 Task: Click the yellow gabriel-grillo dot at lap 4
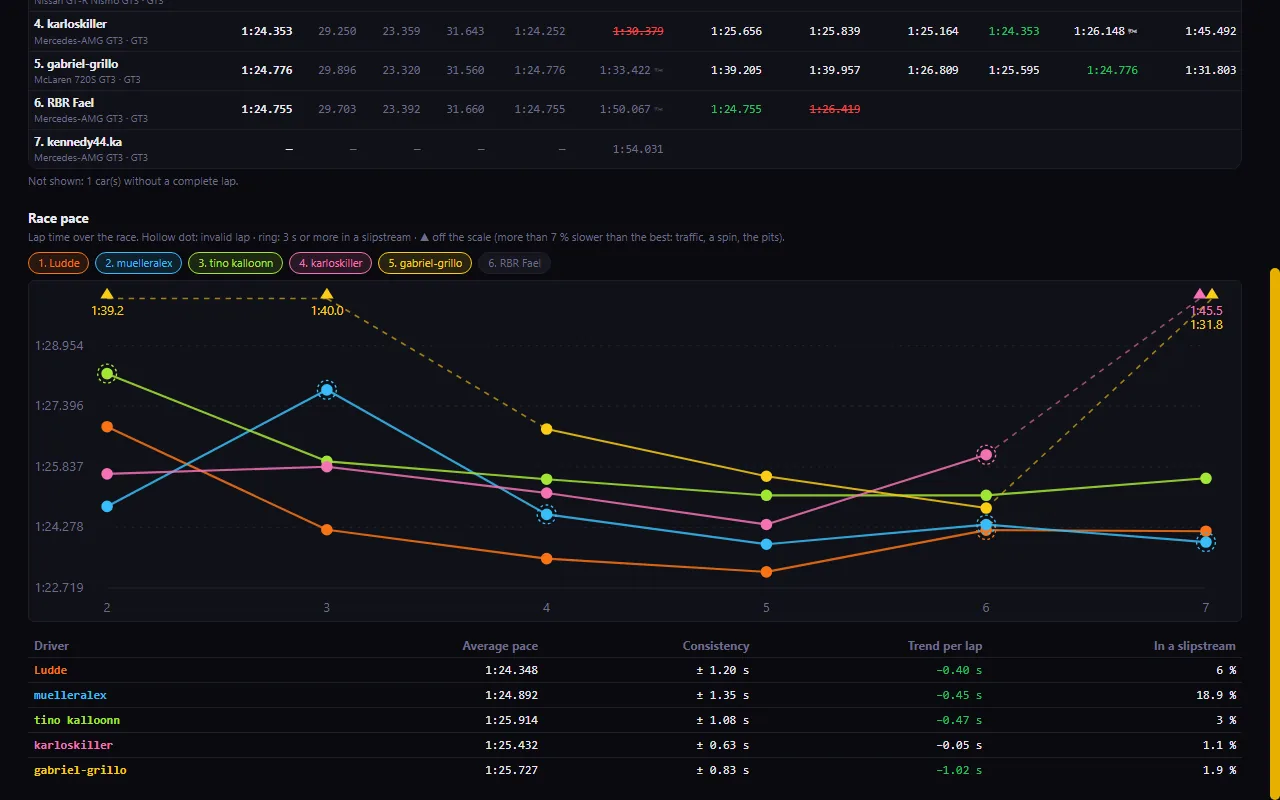pos(547,429)
